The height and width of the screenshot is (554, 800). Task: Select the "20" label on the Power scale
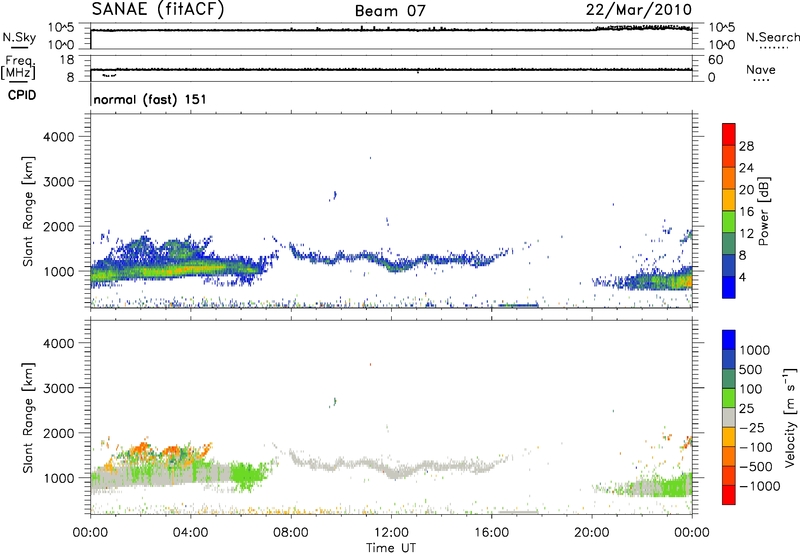point(746,190)
